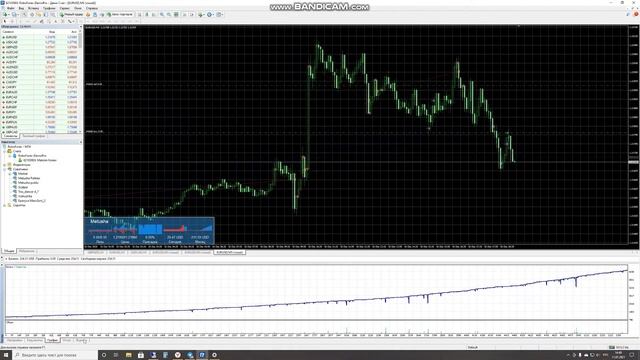Open File Explorer from the taskbar
The width and height of the screenshot is (640, 360).
coord(128,355)
